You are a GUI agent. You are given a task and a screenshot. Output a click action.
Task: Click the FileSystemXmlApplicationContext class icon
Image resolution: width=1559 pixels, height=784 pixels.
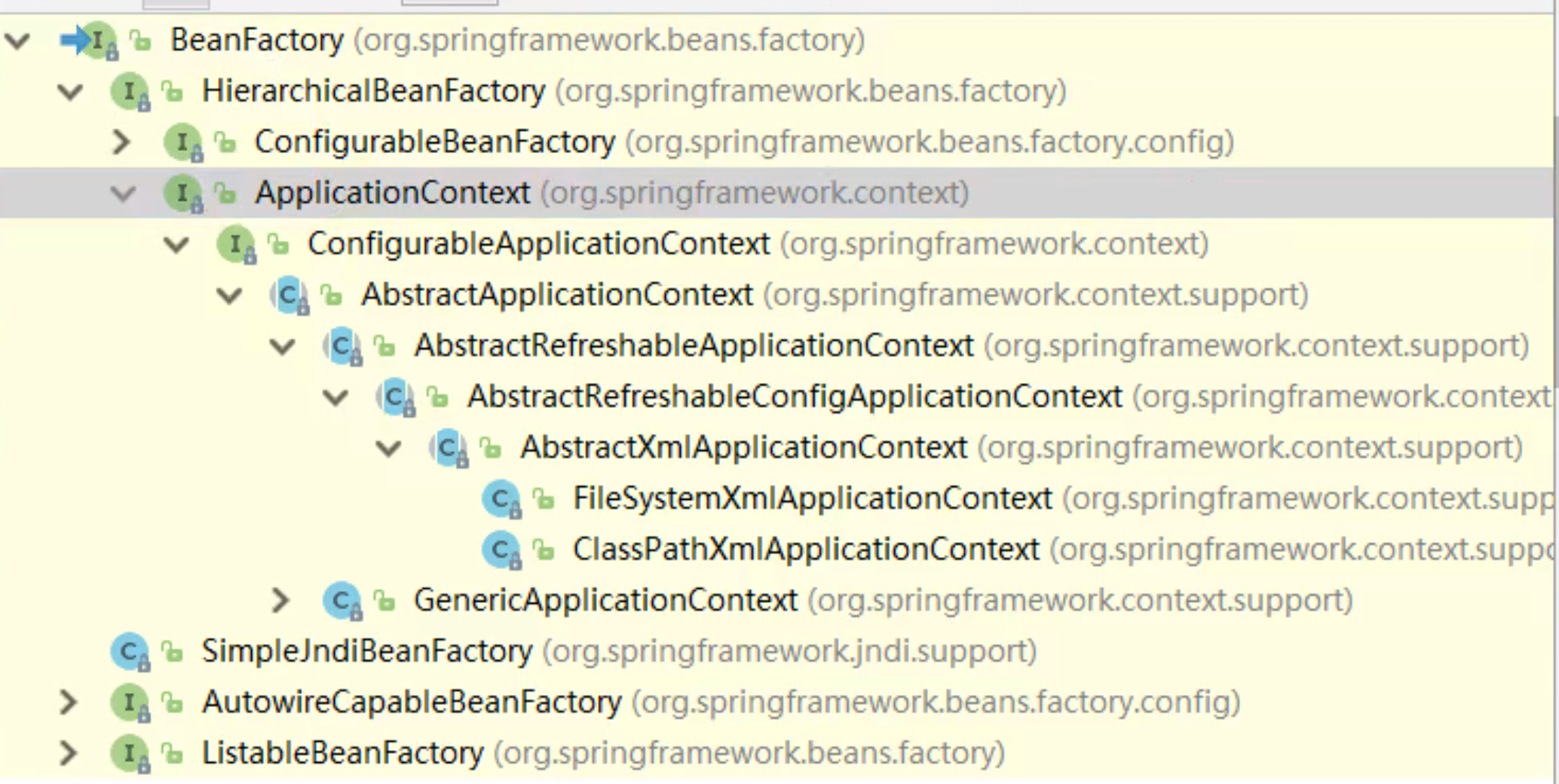point(502,499)
